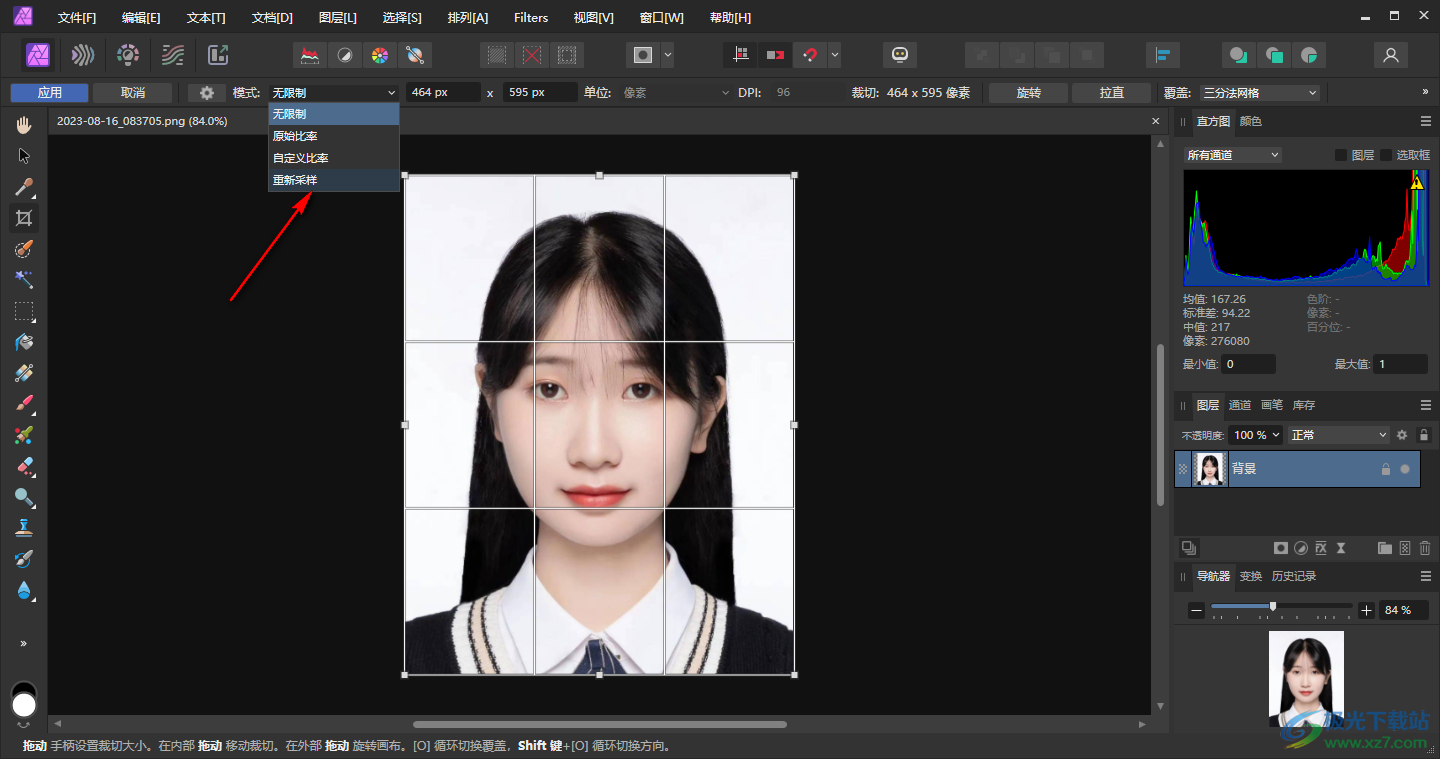1440x759 pixels.
Task: Click the Assistant robot icon
Action: click(900, 55)
